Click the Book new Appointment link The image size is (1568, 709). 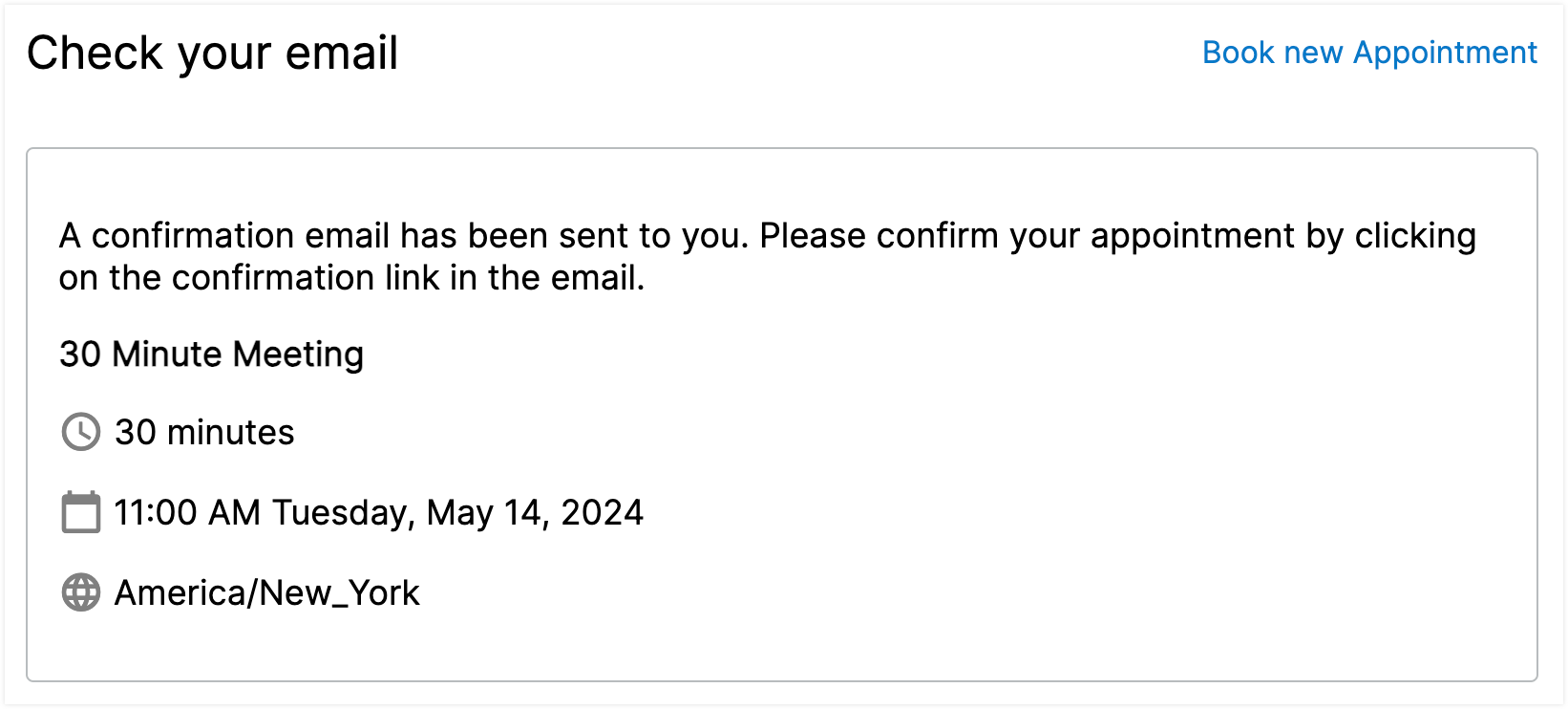point(1369,53)
